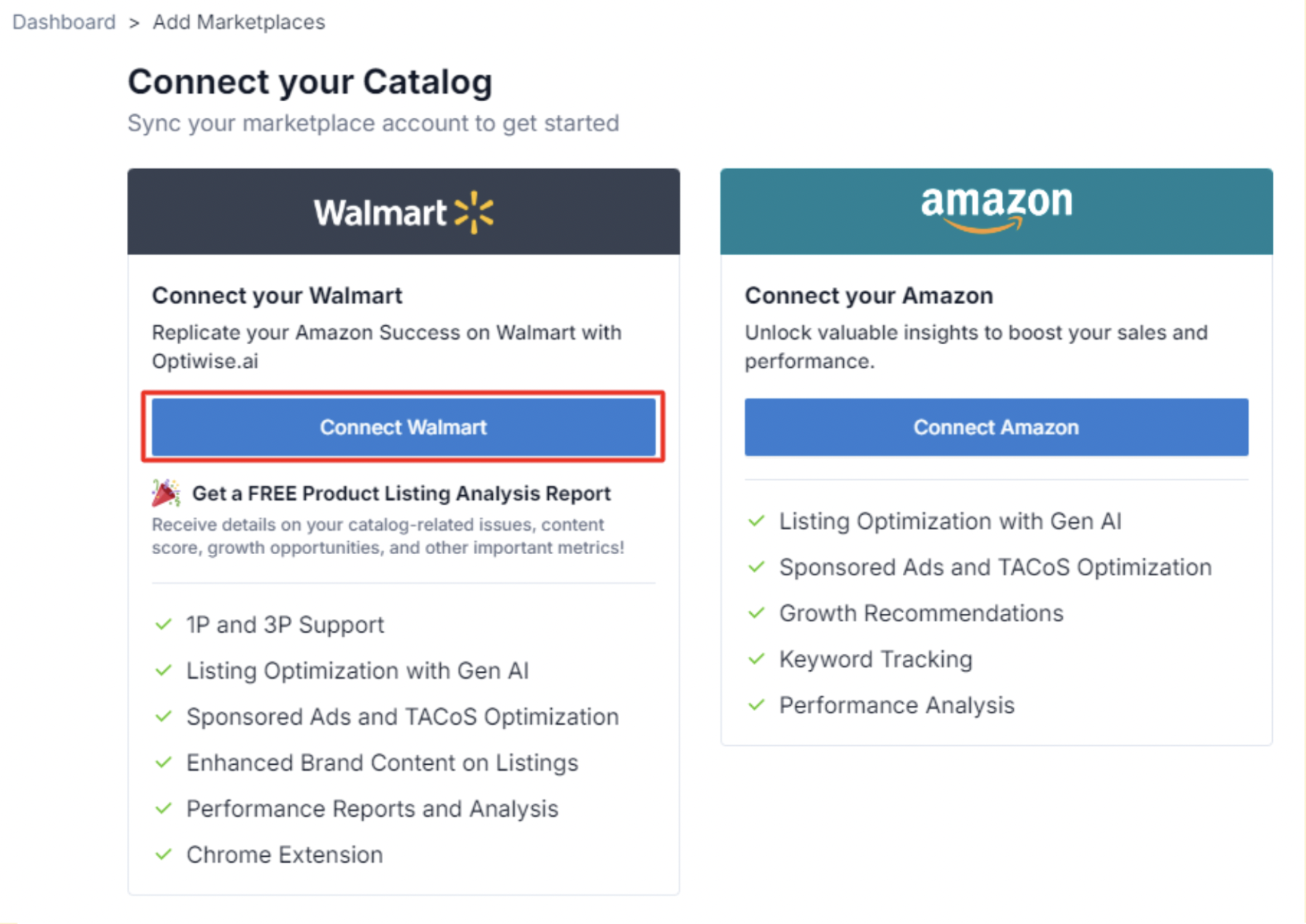Select the Add Marketplaces breadcrumb

pos(239,22)
